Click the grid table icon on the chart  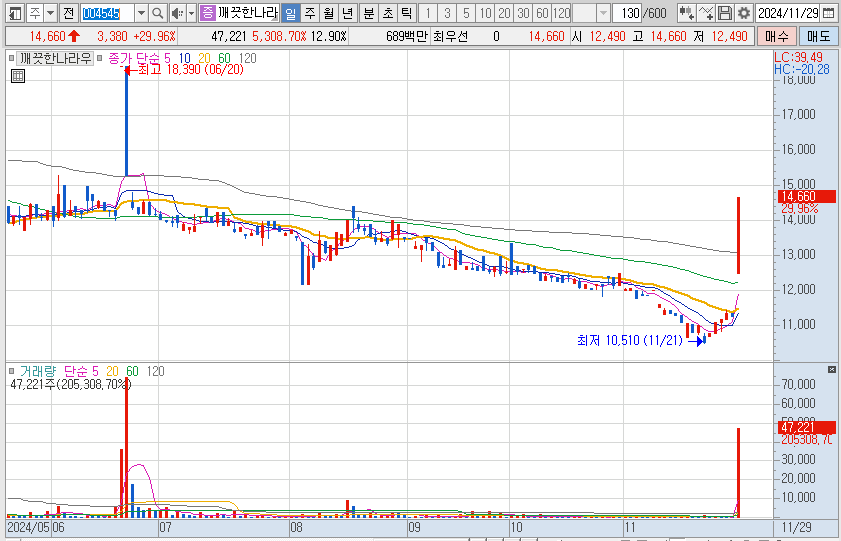coord(18,76)
